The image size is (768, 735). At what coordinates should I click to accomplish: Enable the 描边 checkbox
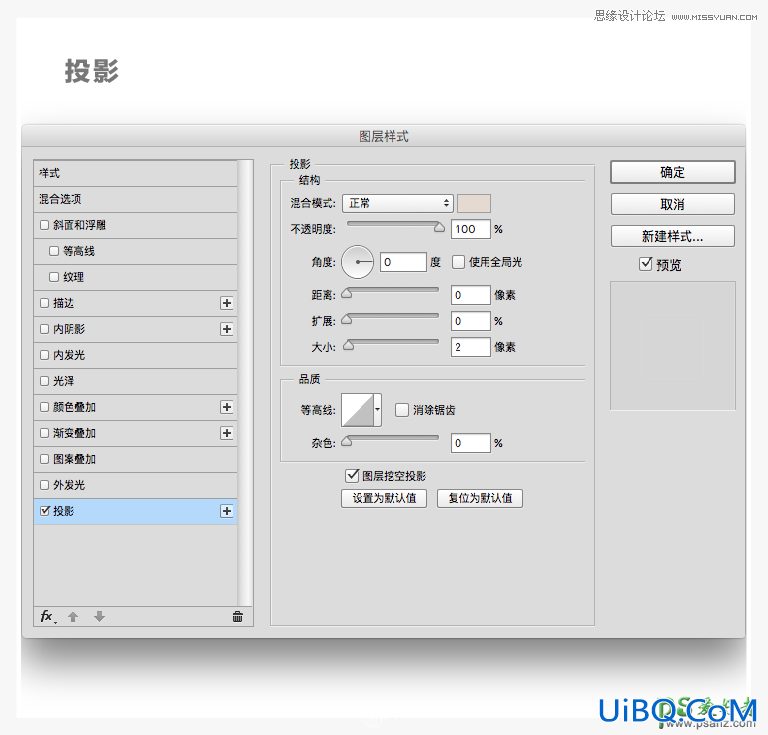pos(45,303)
